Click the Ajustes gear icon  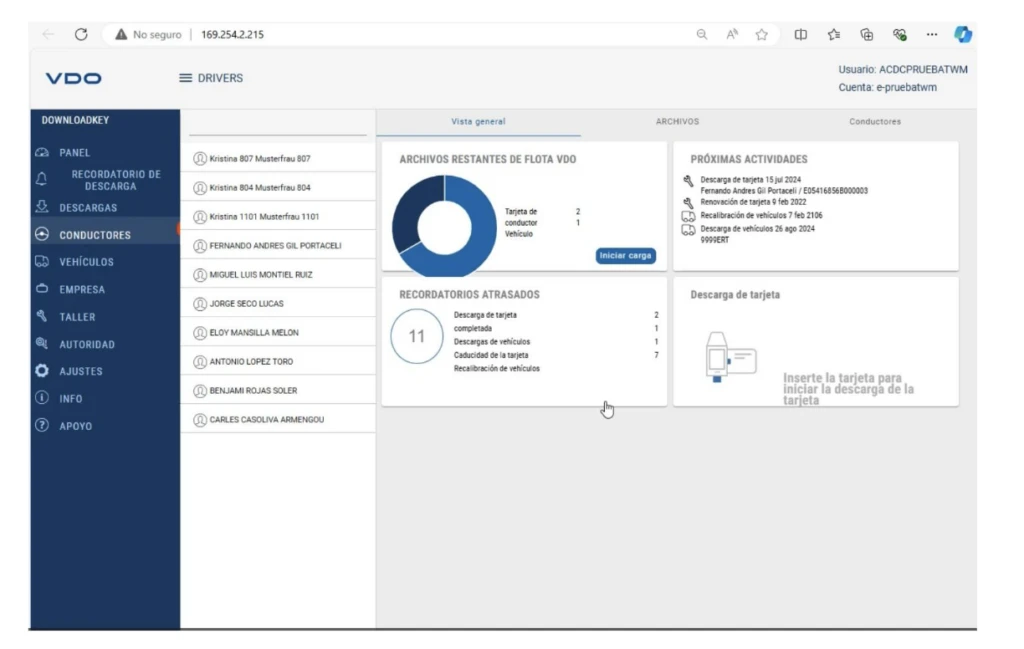pos(42,371)
